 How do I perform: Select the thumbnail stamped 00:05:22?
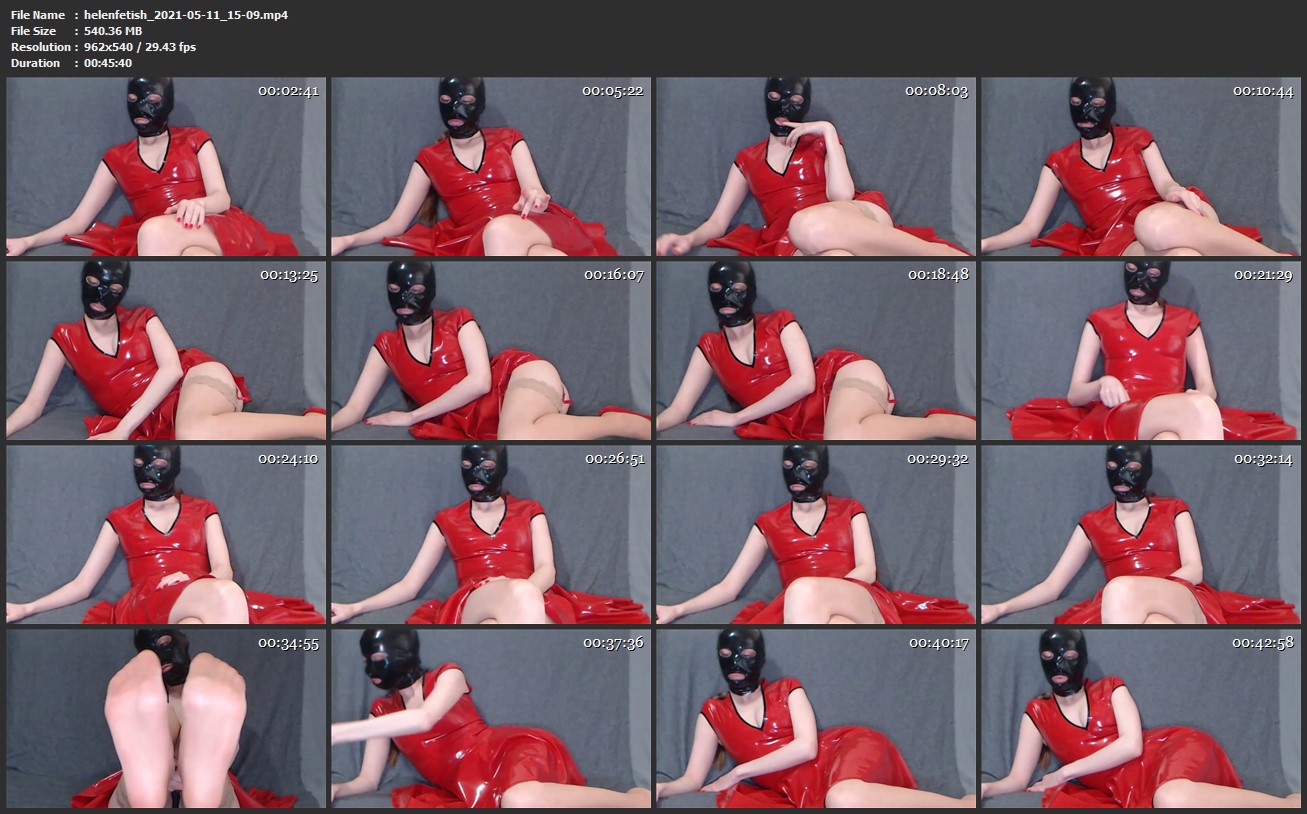[491, 166]
